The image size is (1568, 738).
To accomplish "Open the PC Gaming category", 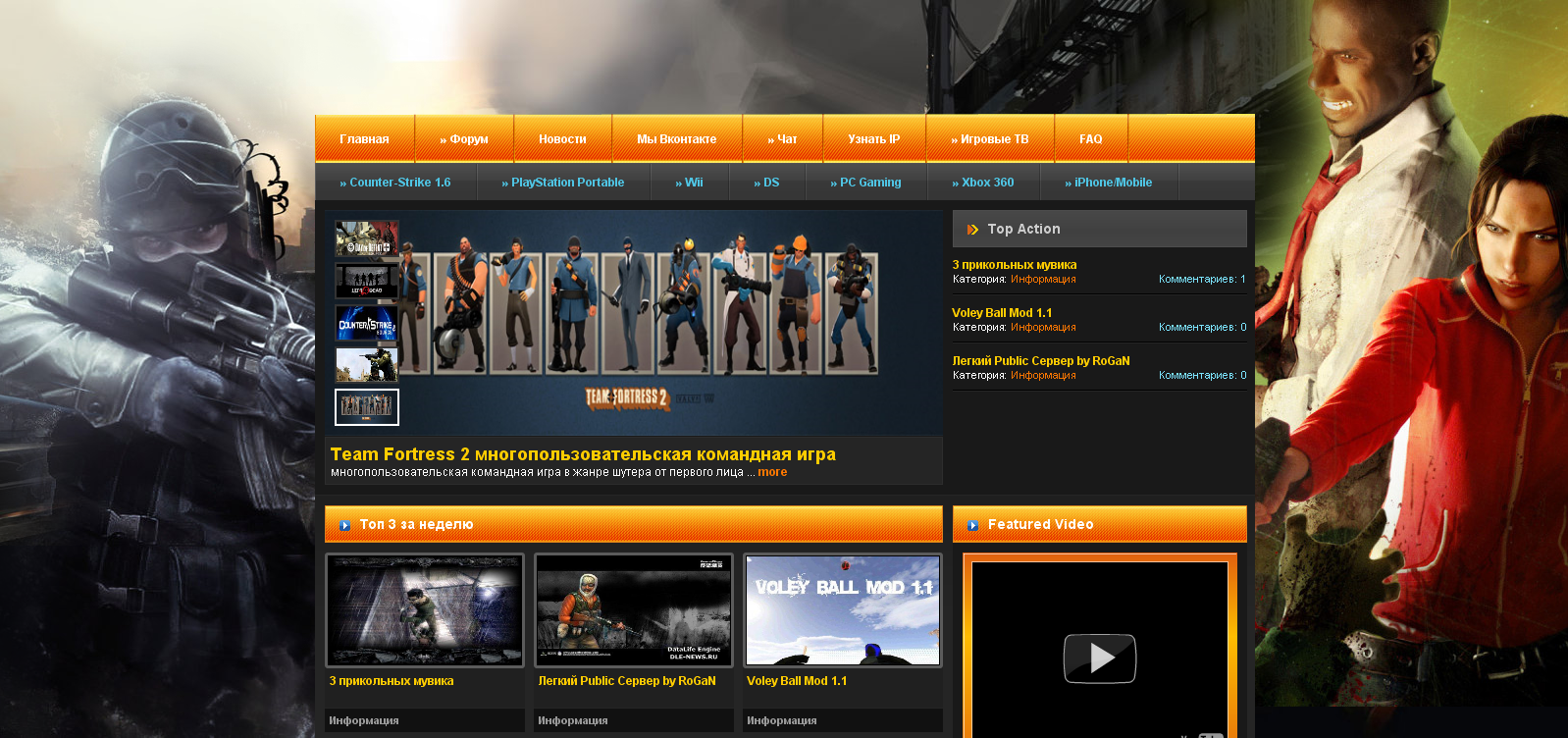I will (x=866, y=183).
